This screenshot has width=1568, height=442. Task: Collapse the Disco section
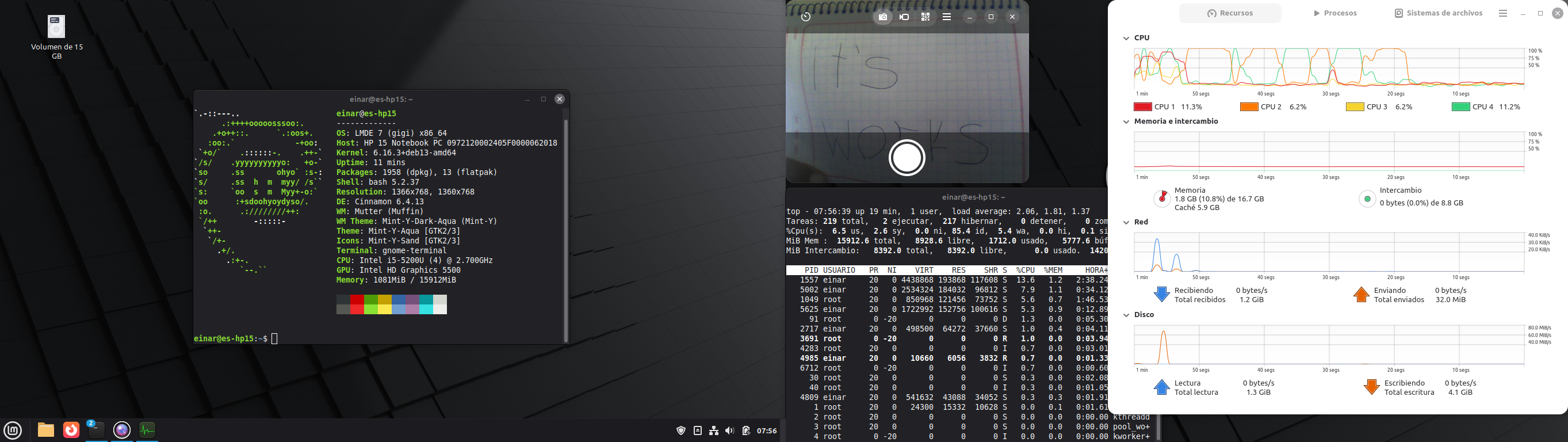(1126, 315)
